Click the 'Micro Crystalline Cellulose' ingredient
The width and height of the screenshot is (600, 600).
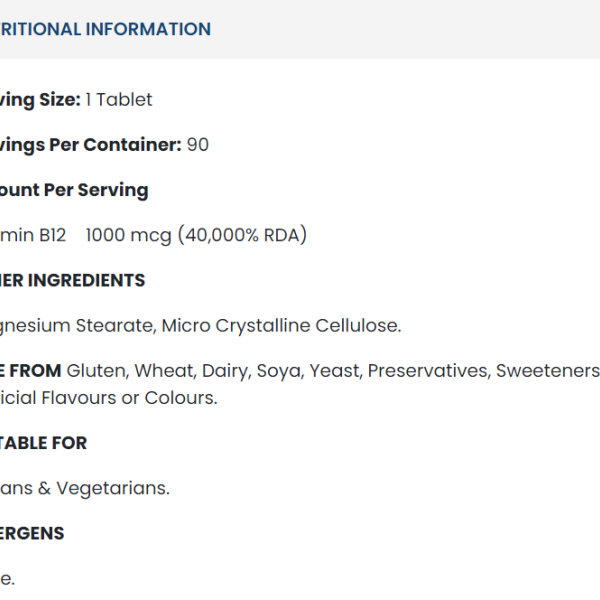[x=281, y=325]
